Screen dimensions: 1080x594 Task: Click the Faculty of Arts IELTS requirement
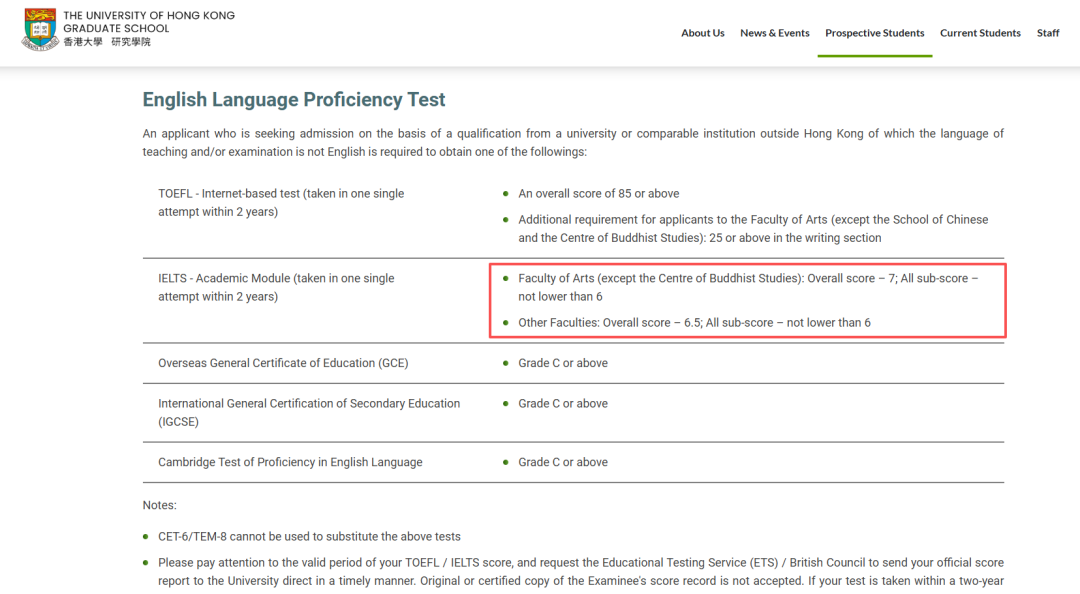click(747, 287)
